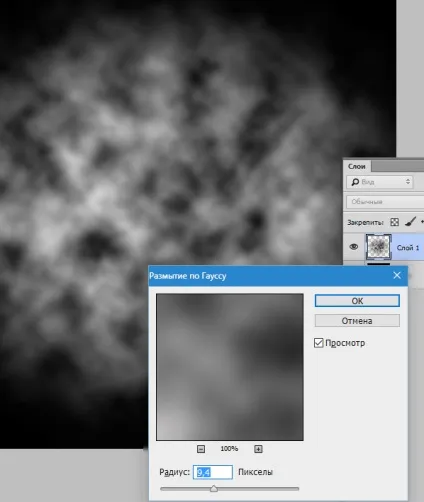The image size is (424, 502).
Task: Toggle the Просмотр preview checkbox
Action: pyautogui.click(x=319, y=343)
